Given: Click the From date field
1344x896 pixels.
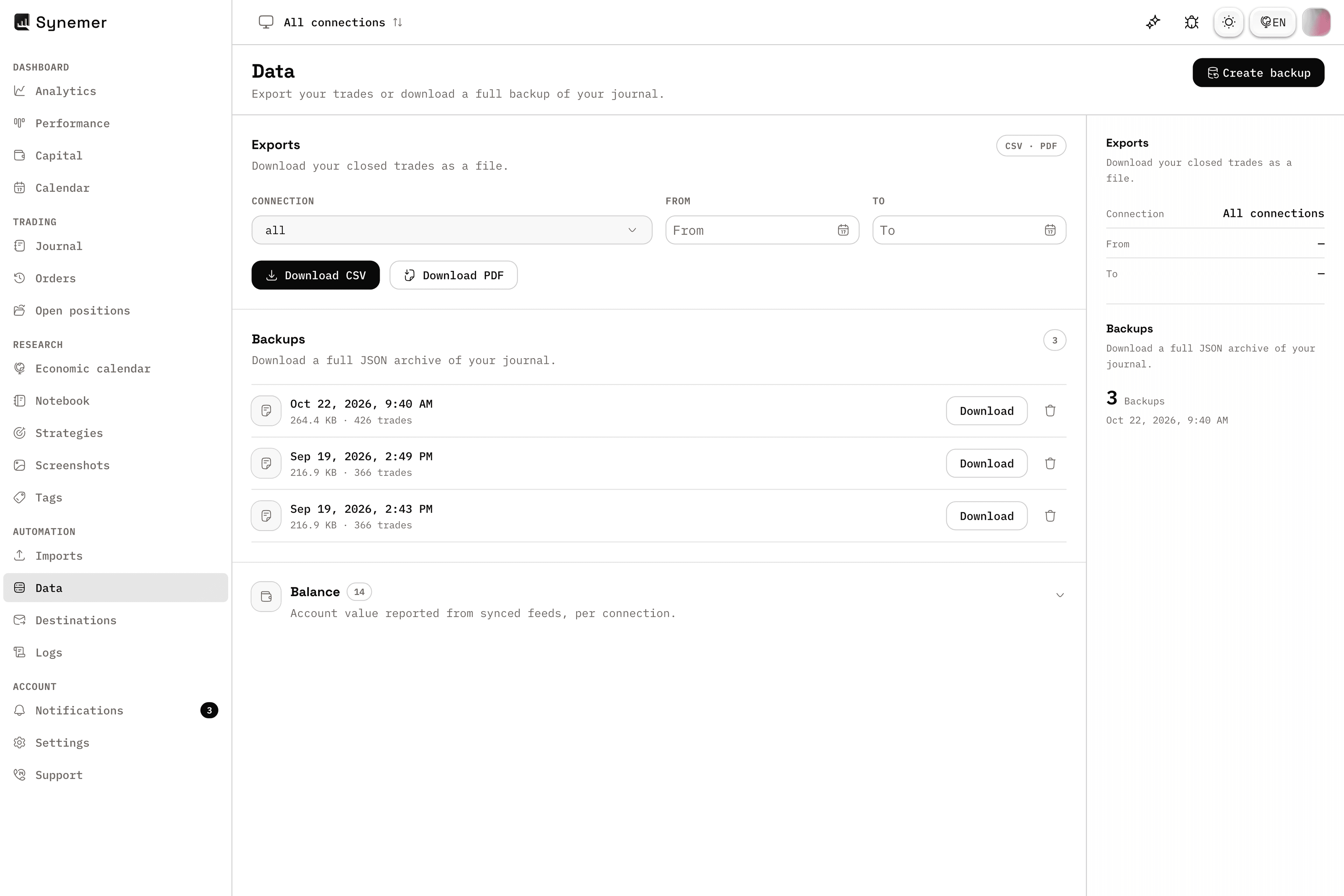Looking at the screenshot, I should (762, 230).
